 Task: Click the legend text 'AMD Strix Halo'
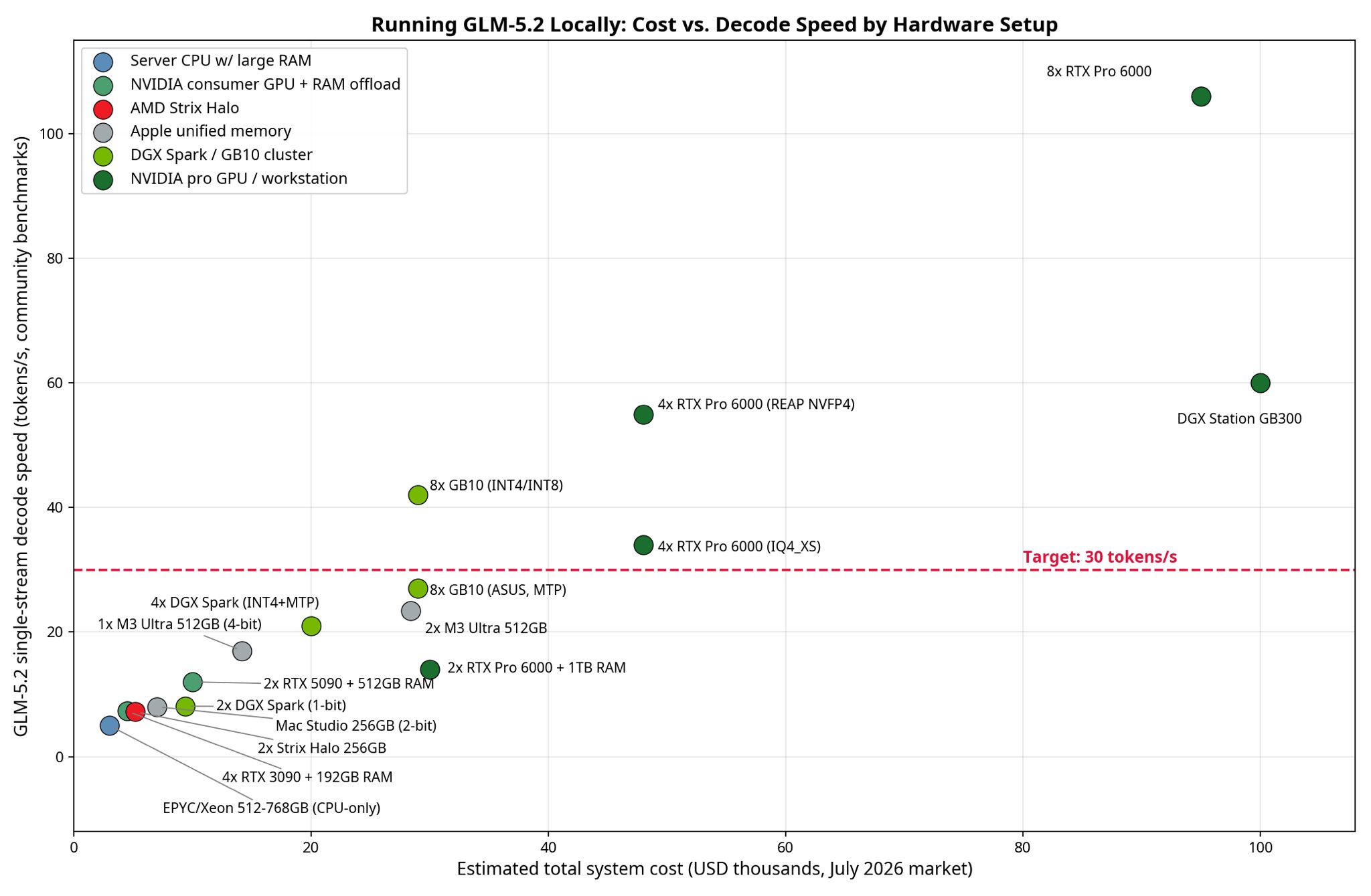[185, 108]
